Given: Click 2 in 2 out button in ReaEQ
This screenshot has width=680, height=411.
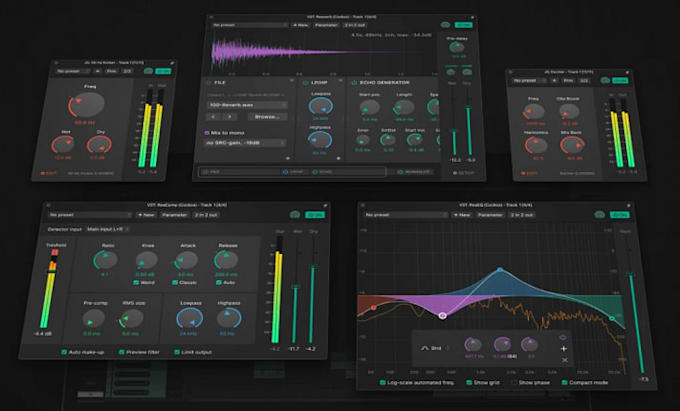Looking at the screenshot, I should [x=522, y=215].
